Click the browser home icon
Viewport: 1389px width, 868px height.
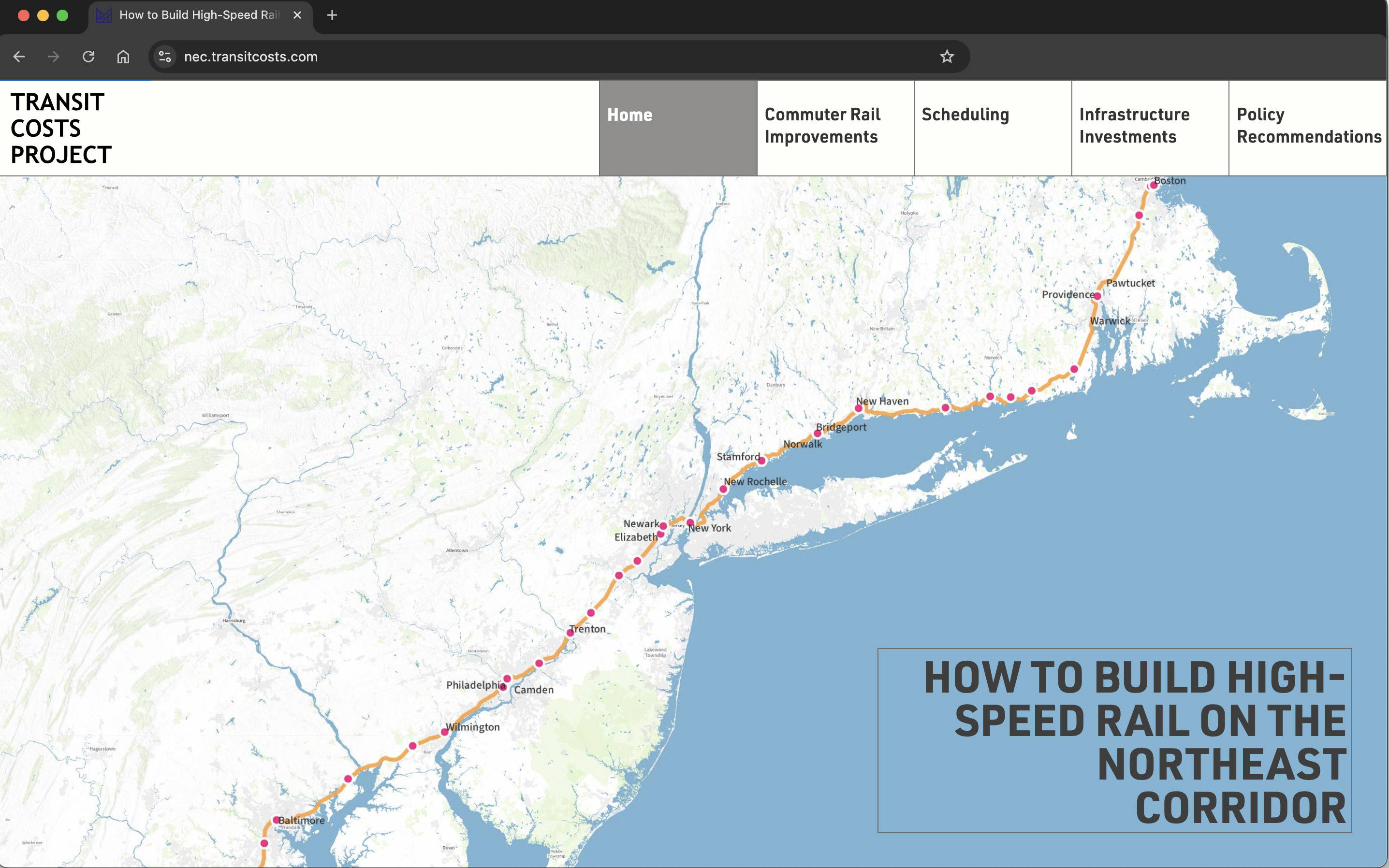click(123, 56)
